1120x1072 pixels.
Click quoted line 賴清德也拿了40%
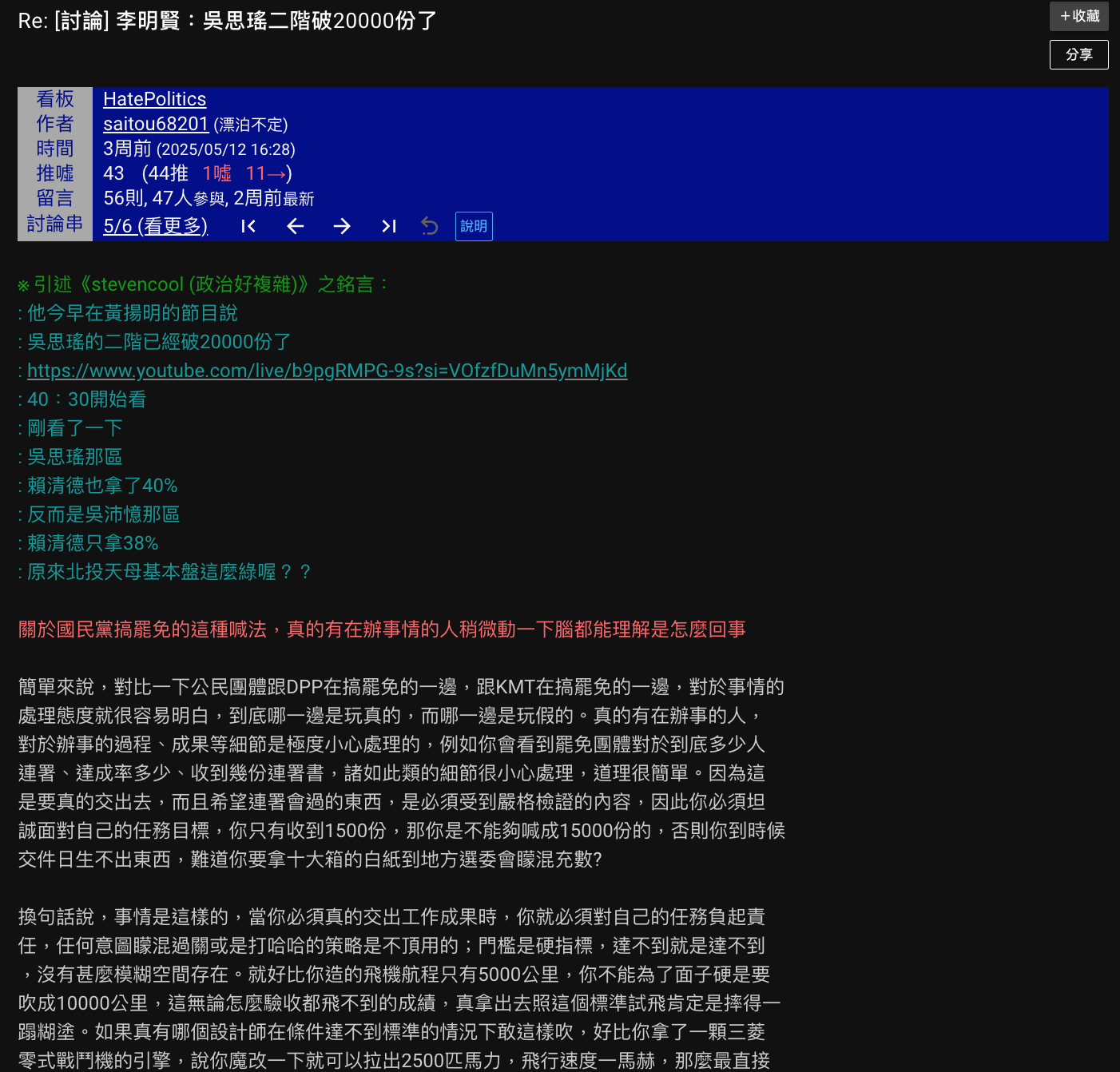coord(97,486)
